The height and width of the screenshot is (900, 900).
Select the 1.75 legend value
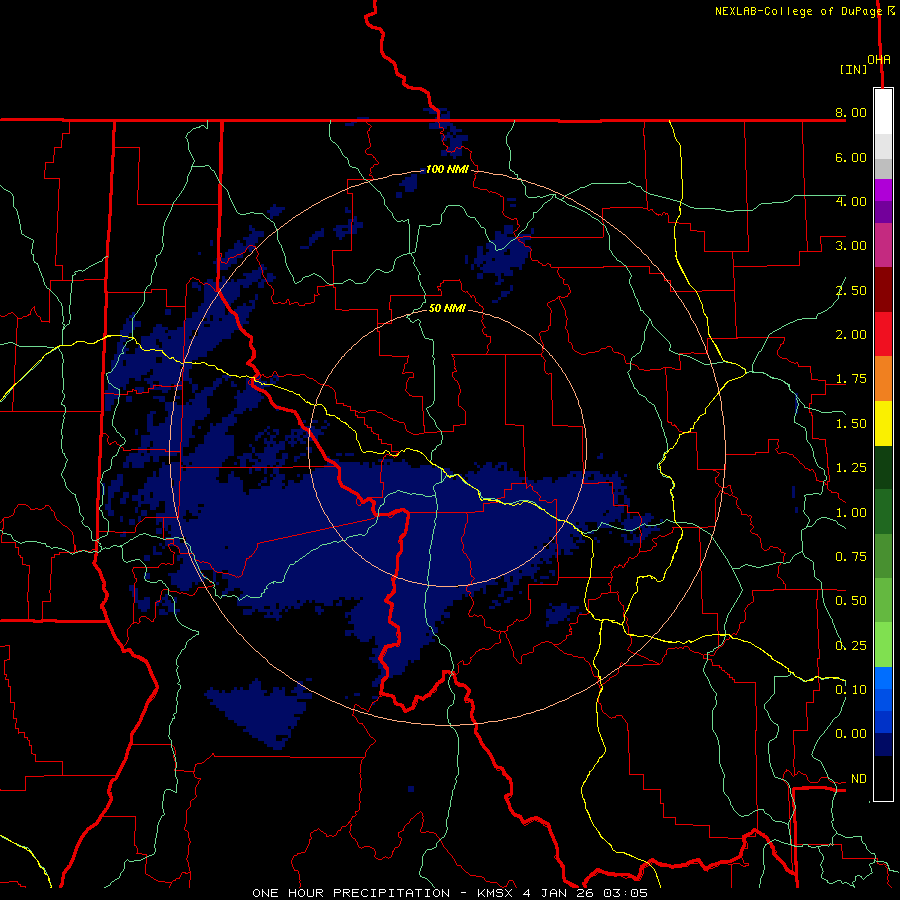pos(851,379)
